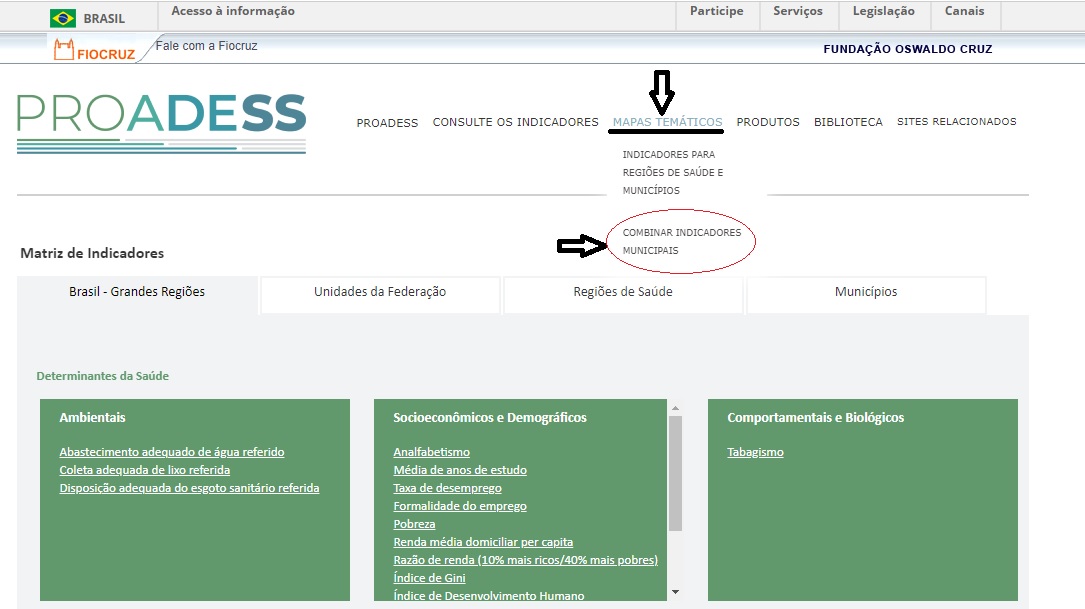The width and height of the screenshot is (1085, 609).
Task: Open Índice de Desenvolvimento Humano link
Action: [489, 596]
